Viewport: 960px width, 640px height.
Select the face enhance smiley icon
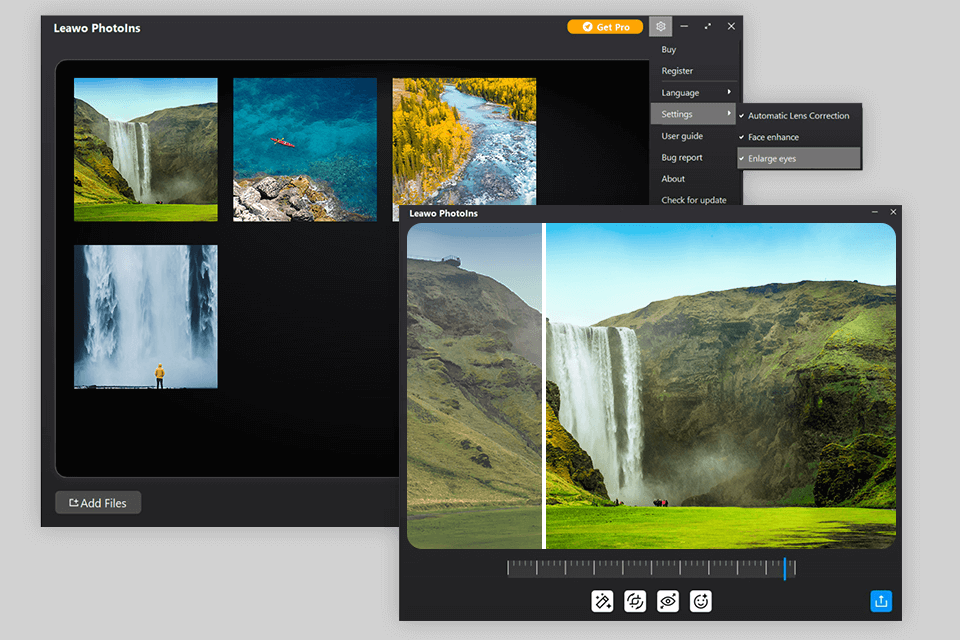point(701,601)
